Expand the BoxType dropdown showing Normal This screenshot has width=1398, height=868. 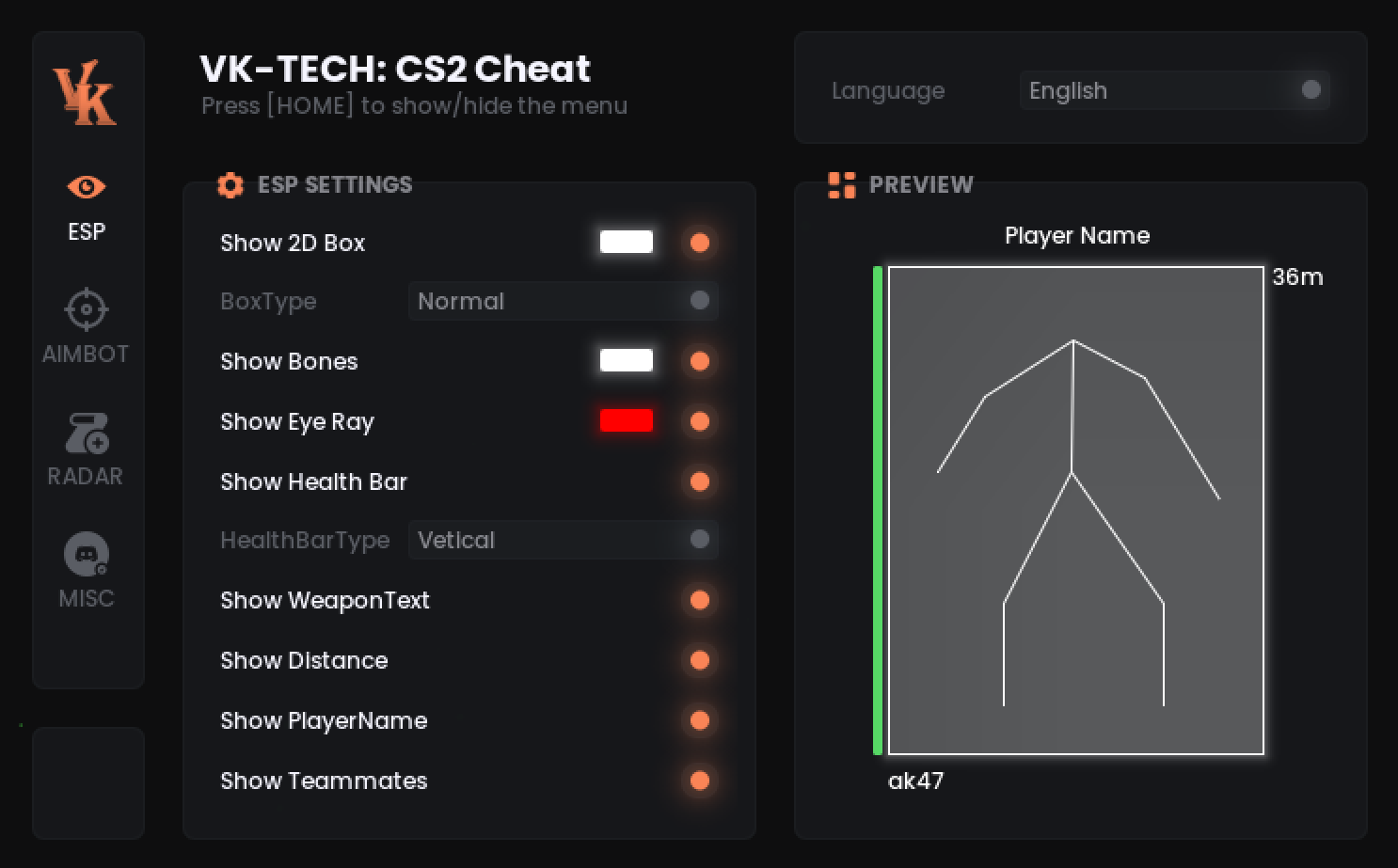563,301
